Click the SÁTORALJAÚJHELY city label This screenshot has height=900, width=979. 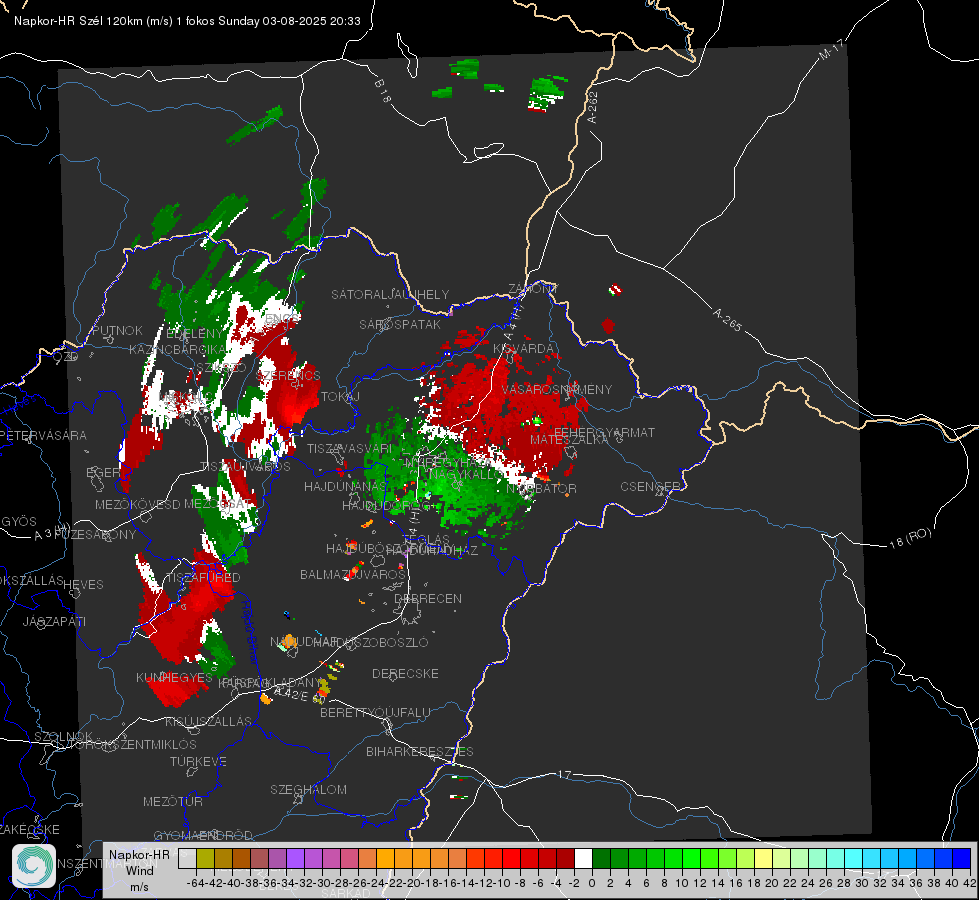tap(390, 294)
